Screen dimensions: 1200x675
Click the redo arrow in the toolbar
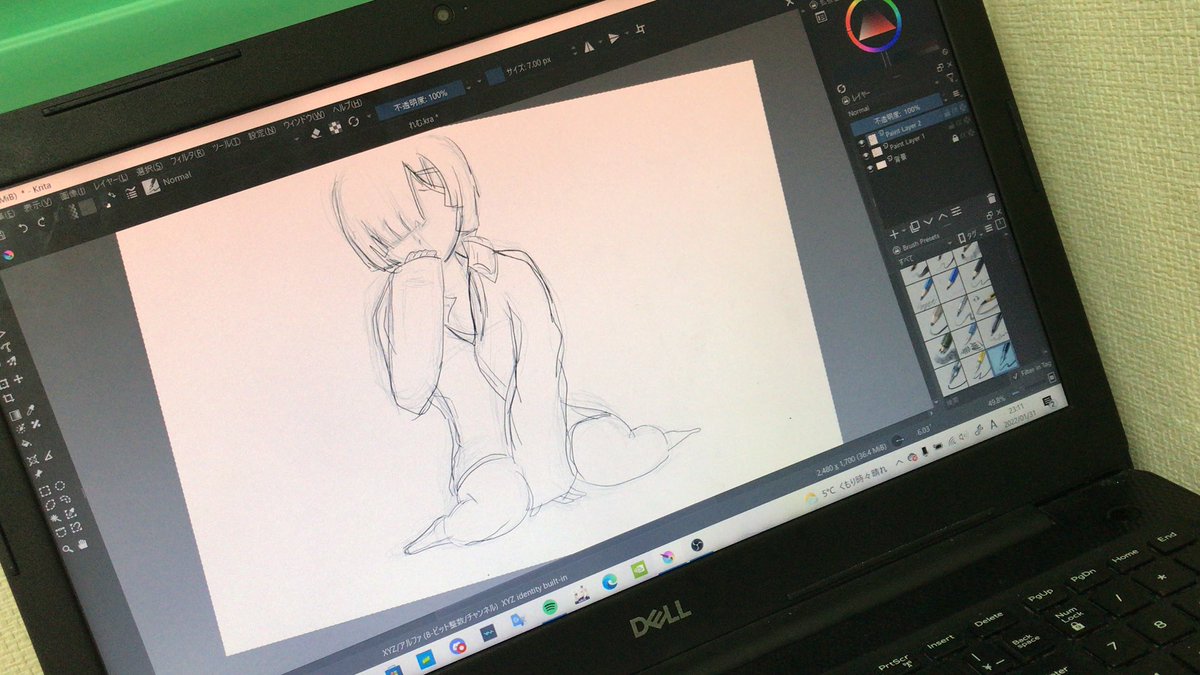coord(44,222)
